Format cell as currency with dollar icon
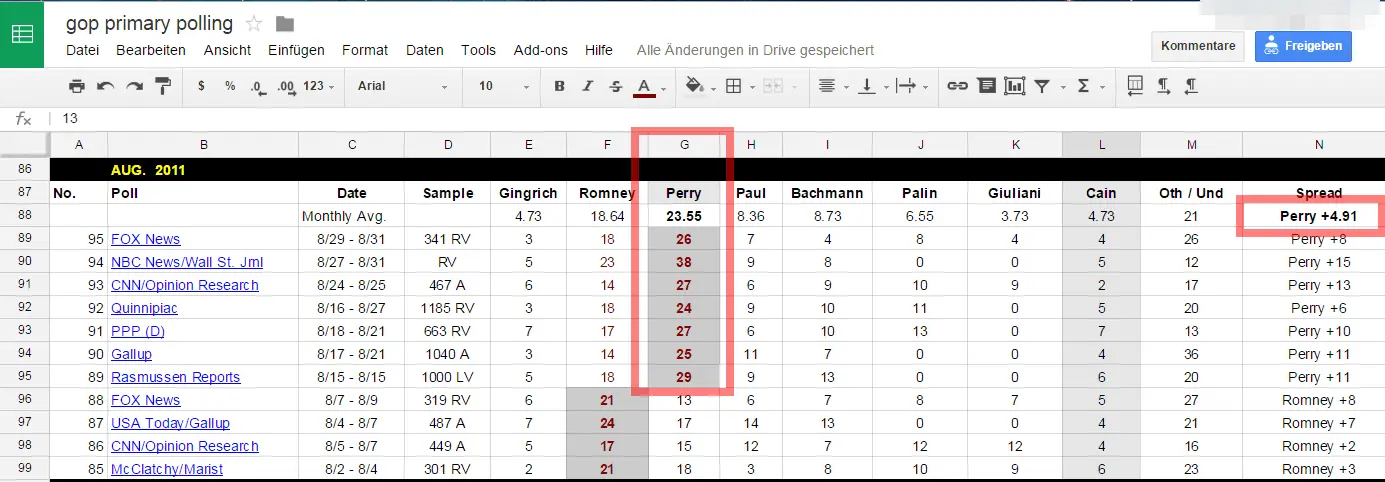Viewport: 1385px width, 482px height. click(x=201, y=86)
